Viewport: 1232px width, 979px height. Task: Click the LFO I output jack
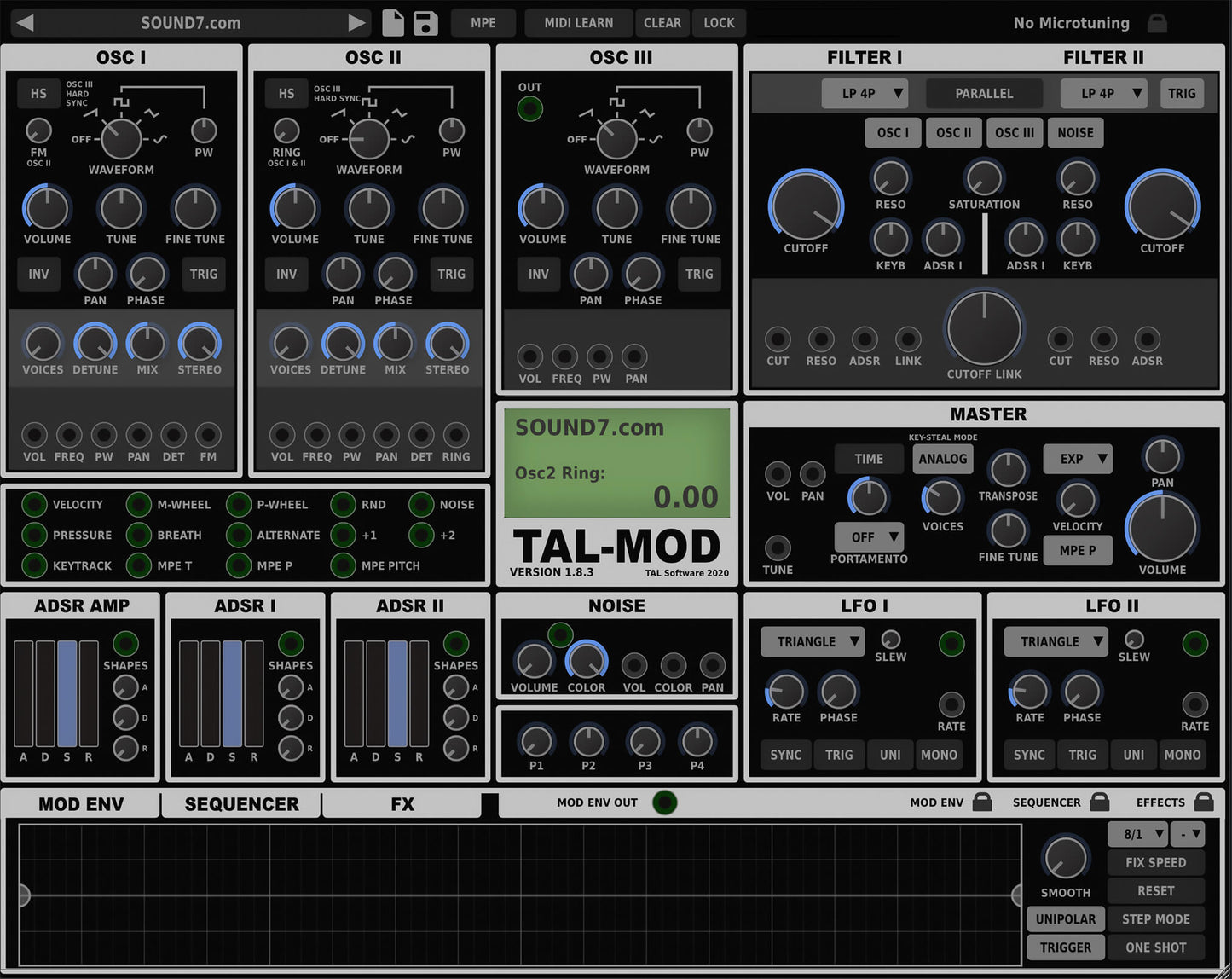click(951, 643)
